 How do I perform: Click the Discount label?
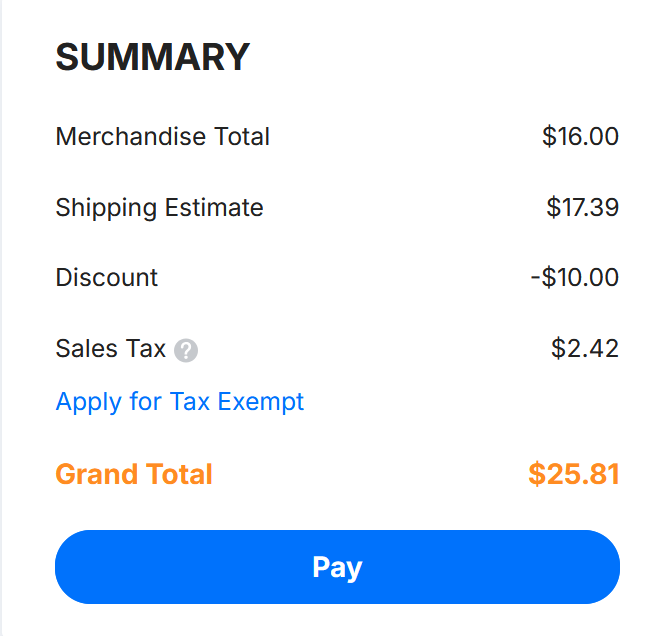[107, 277]
